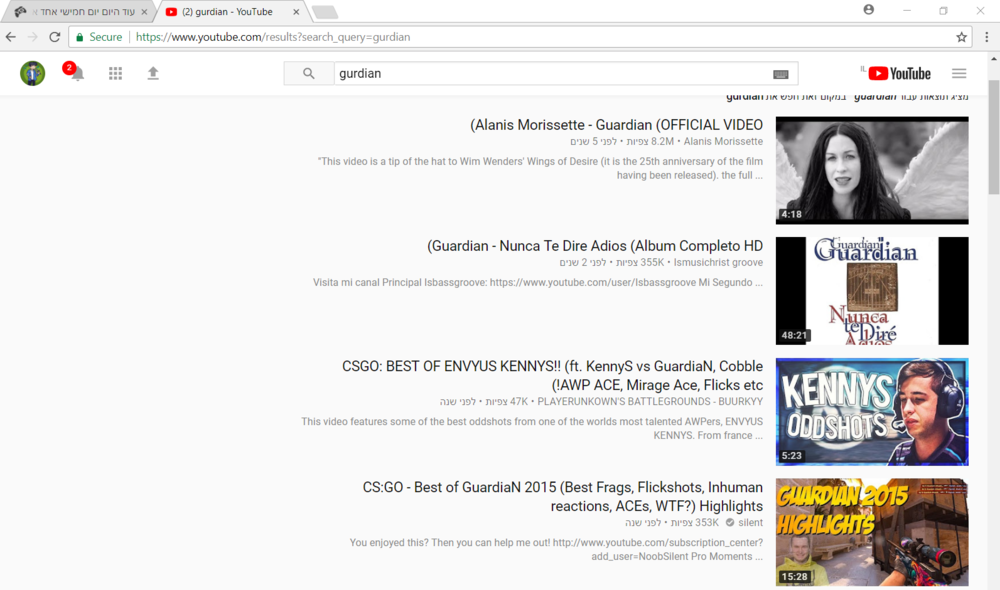Open the YouTube apps grid
Image resolution: width=1000 pixels, height=590 pixels.
click(115, 73)
